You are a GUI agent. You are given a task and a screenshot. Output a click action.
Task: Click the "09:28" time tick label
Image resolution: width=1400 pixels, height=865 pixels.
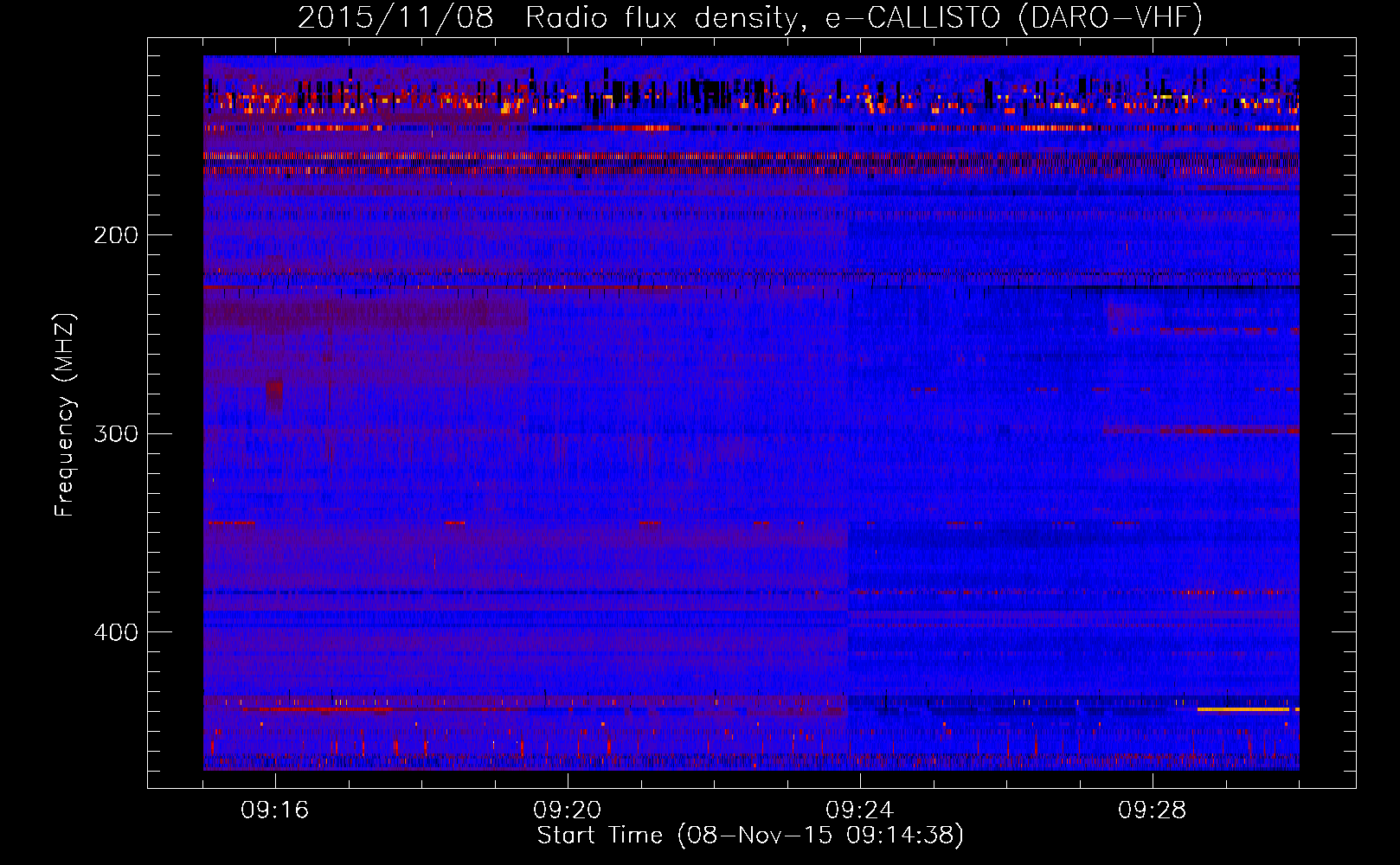pos(1153,811)
